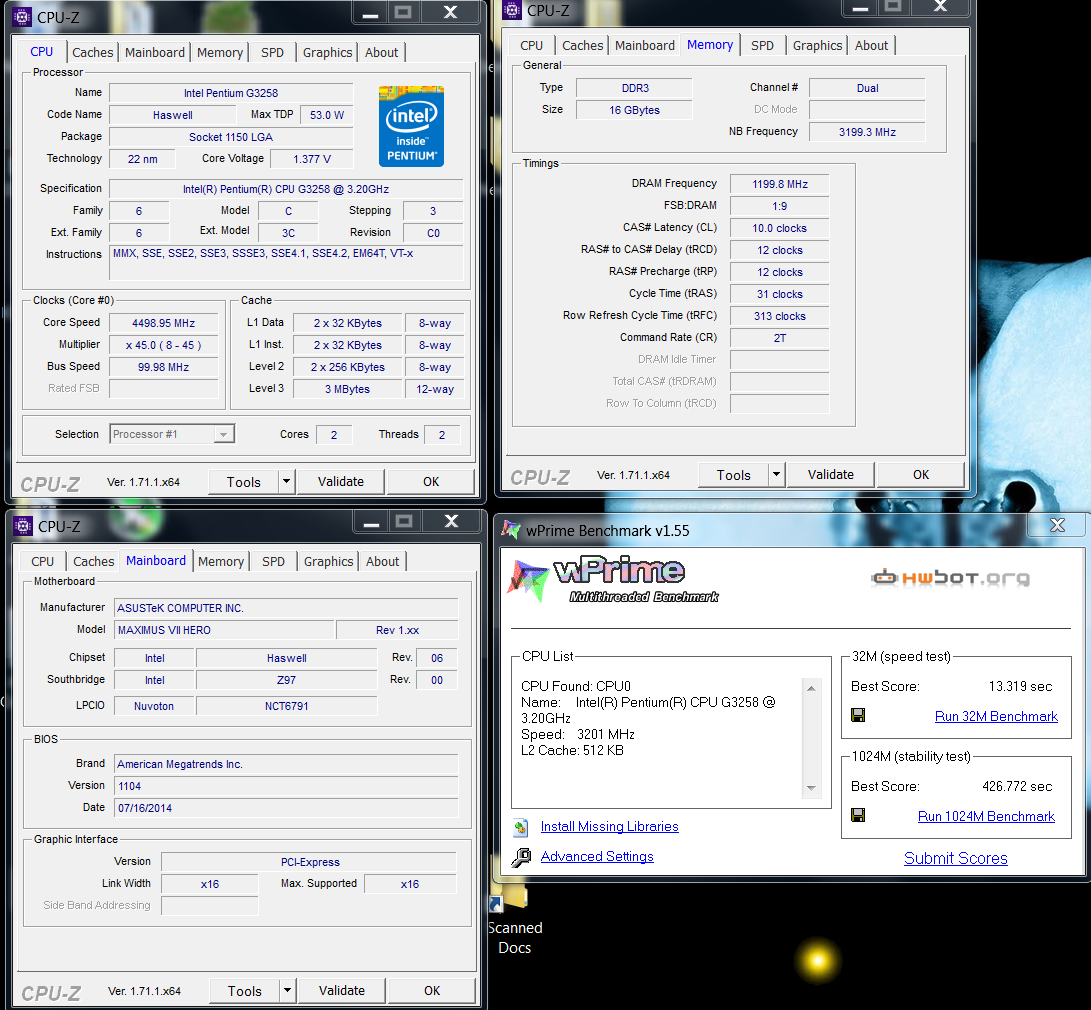The width and height of the screenshot is (1091, 1010).
Task: Run the 1024M Benchmark
Action: click(x=986, y=817)
